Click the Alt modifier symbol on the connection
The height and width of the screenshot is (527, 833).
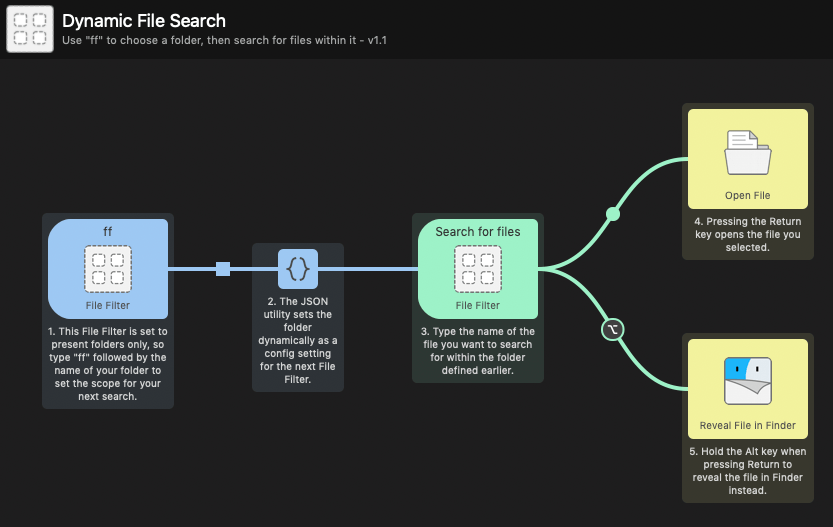[x=613, y=328]
